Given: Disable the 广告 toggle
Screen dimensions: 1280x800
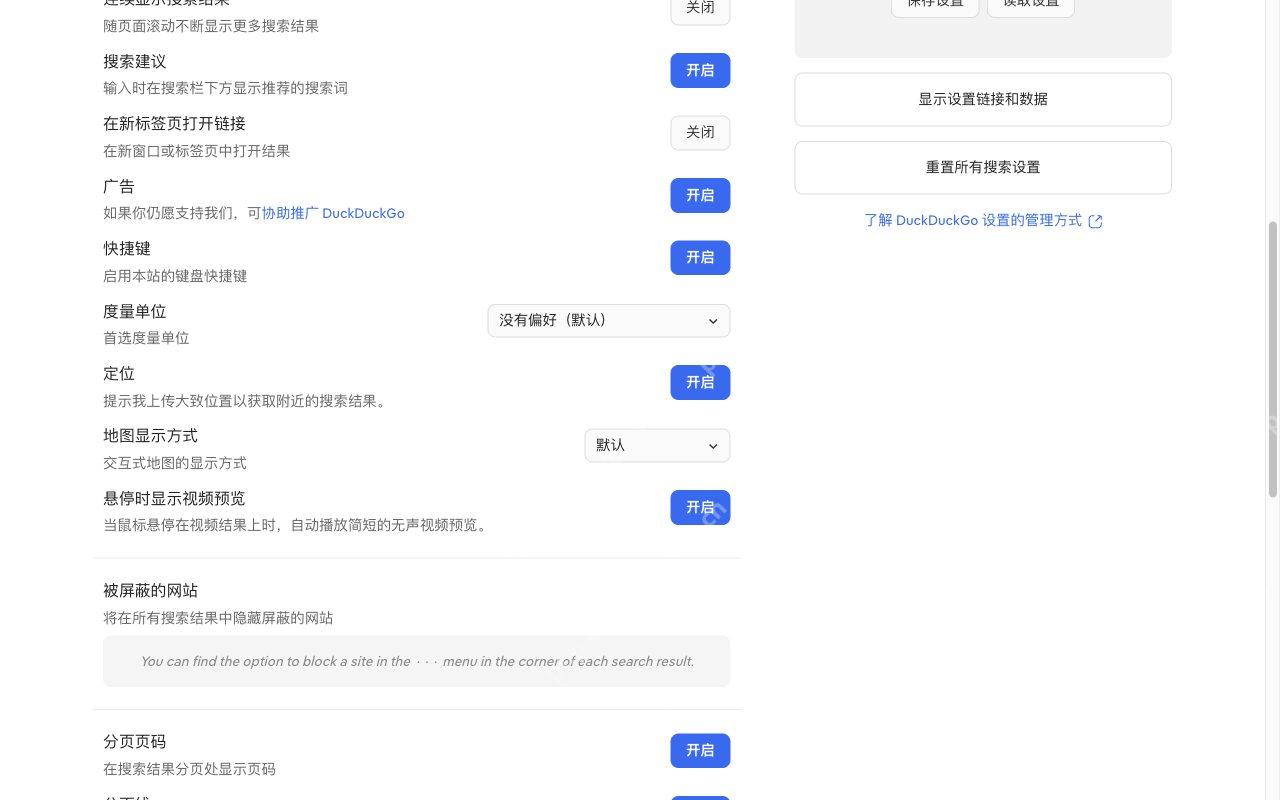Looking at the screenshot, I should [700, 195].
